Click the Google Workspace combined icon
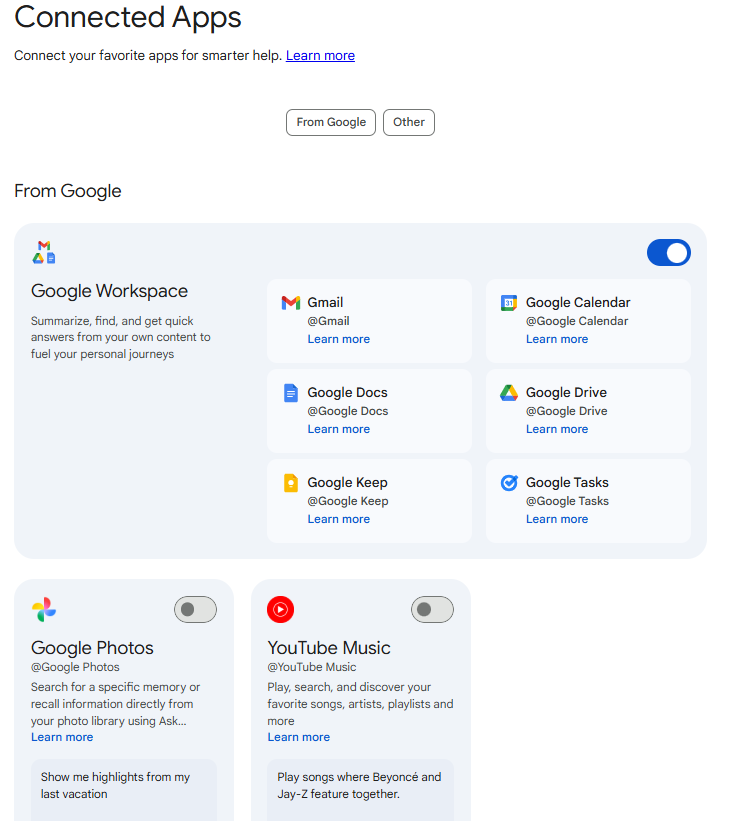Viewport: 740px width, 821px height. (x=44, y=252)
